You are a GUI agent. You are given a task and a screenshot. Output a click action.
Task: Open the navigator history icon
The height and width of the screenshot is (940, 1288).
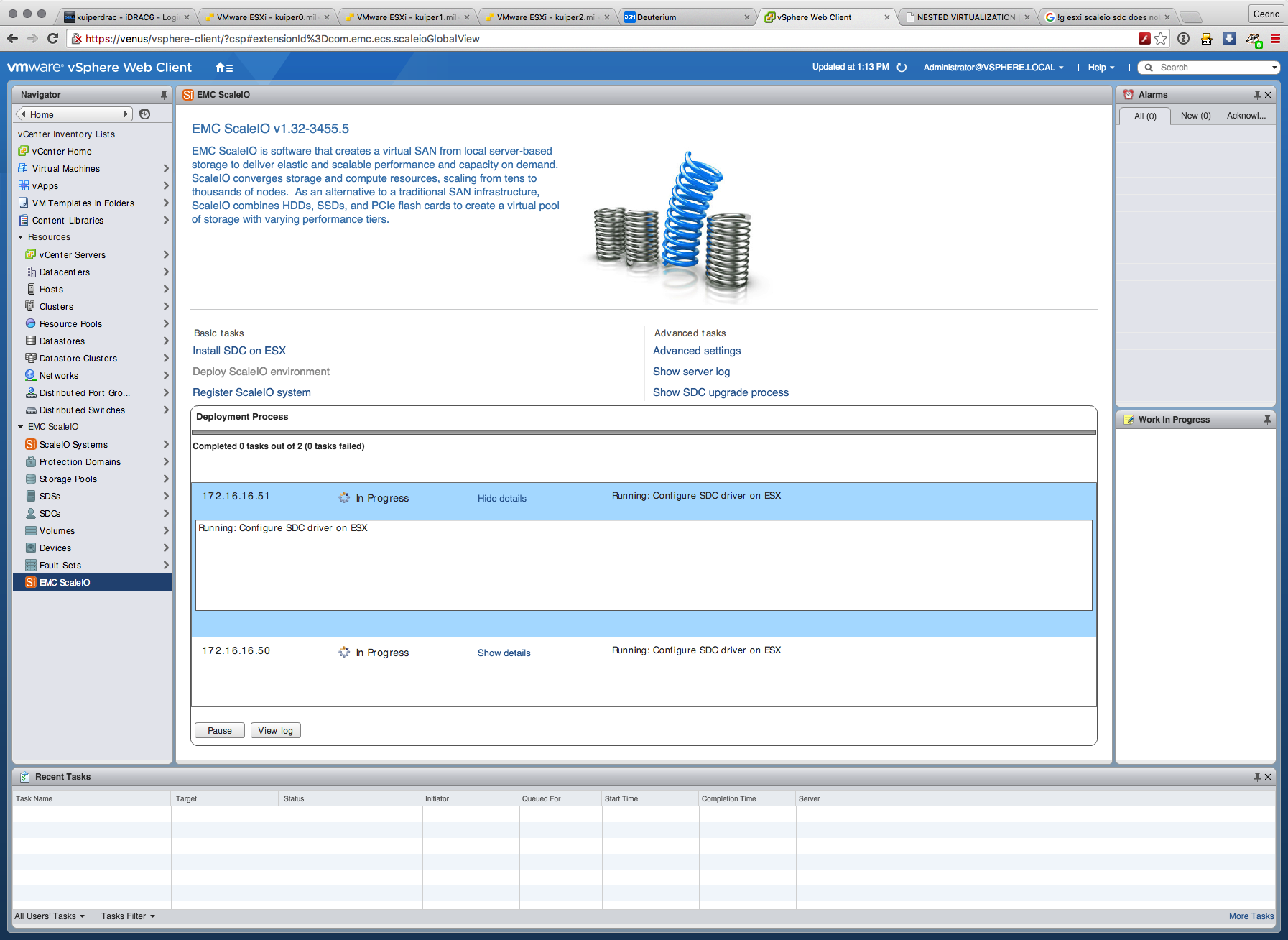click(144, 114)
